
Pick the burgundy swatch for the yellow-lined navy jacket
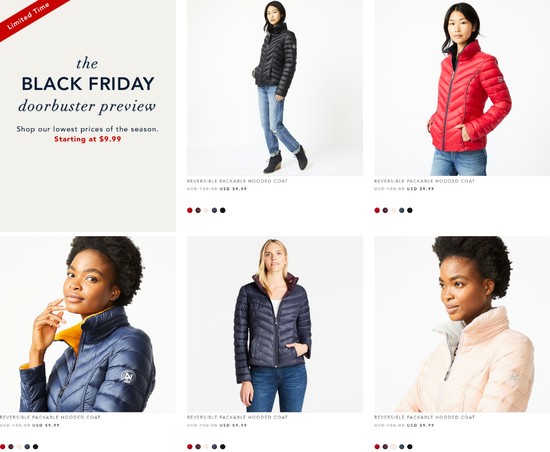(x=11, y=447)
